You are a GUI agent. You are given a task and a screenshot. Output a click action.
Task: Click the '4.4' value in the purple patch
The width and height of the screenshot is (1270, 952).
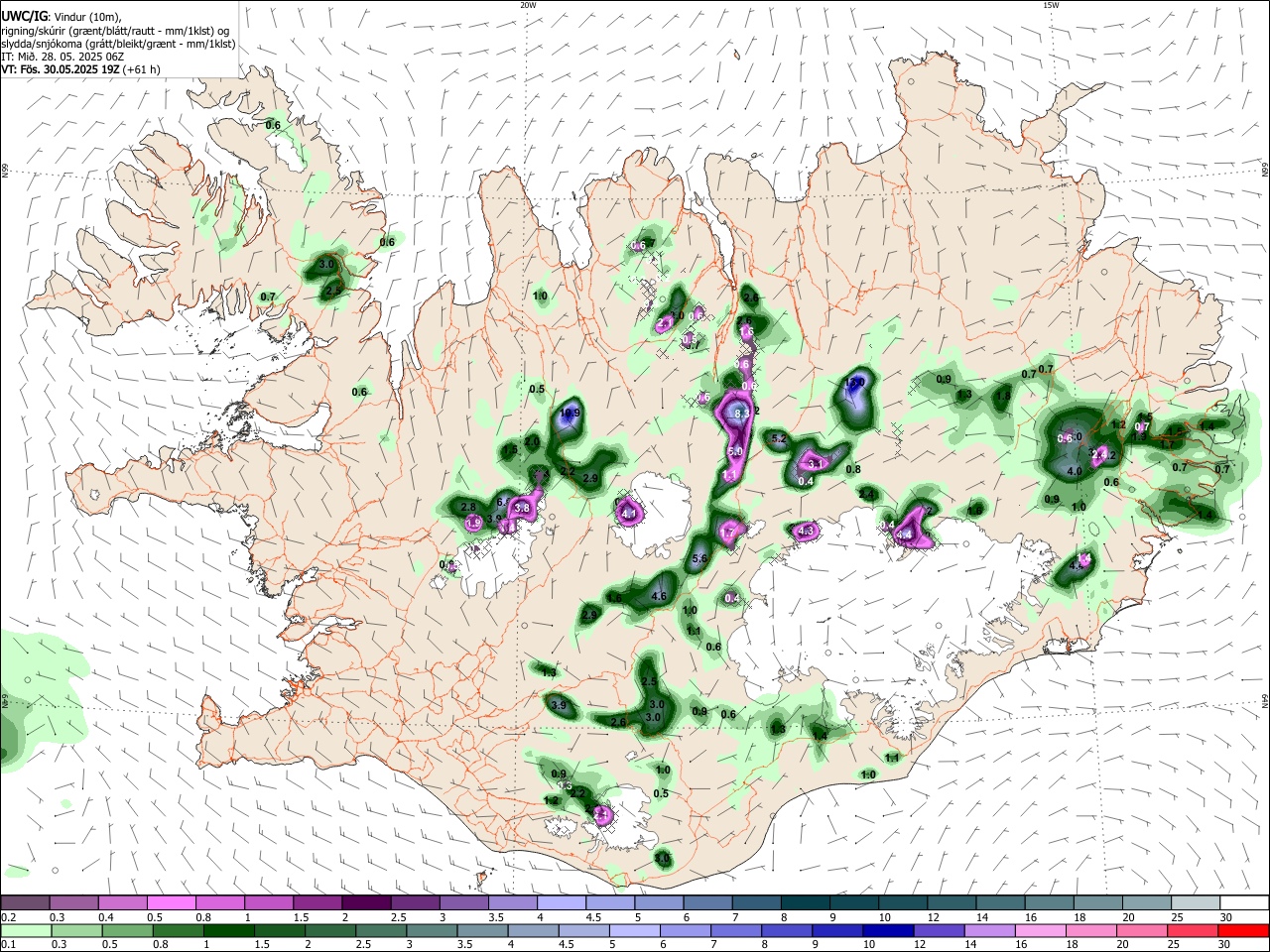coord(904,535)
